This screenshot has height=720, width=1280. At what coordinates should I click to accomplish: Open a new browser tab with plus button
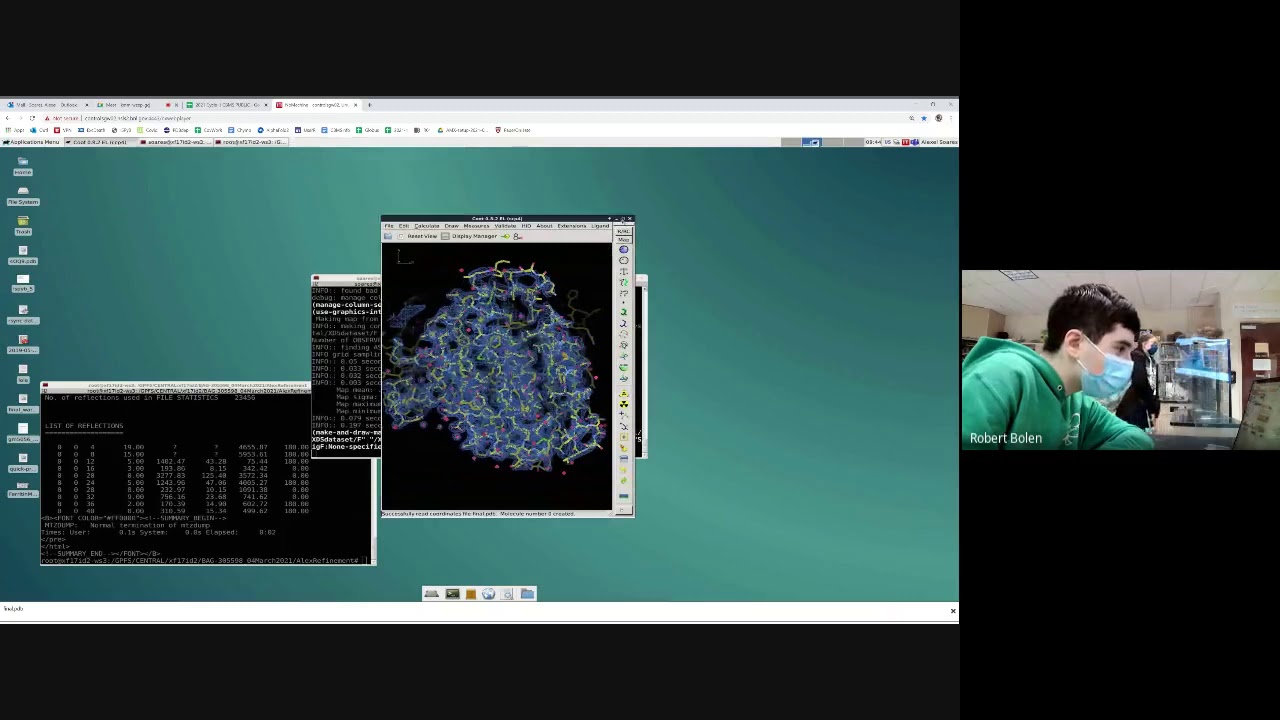[369, 105]
